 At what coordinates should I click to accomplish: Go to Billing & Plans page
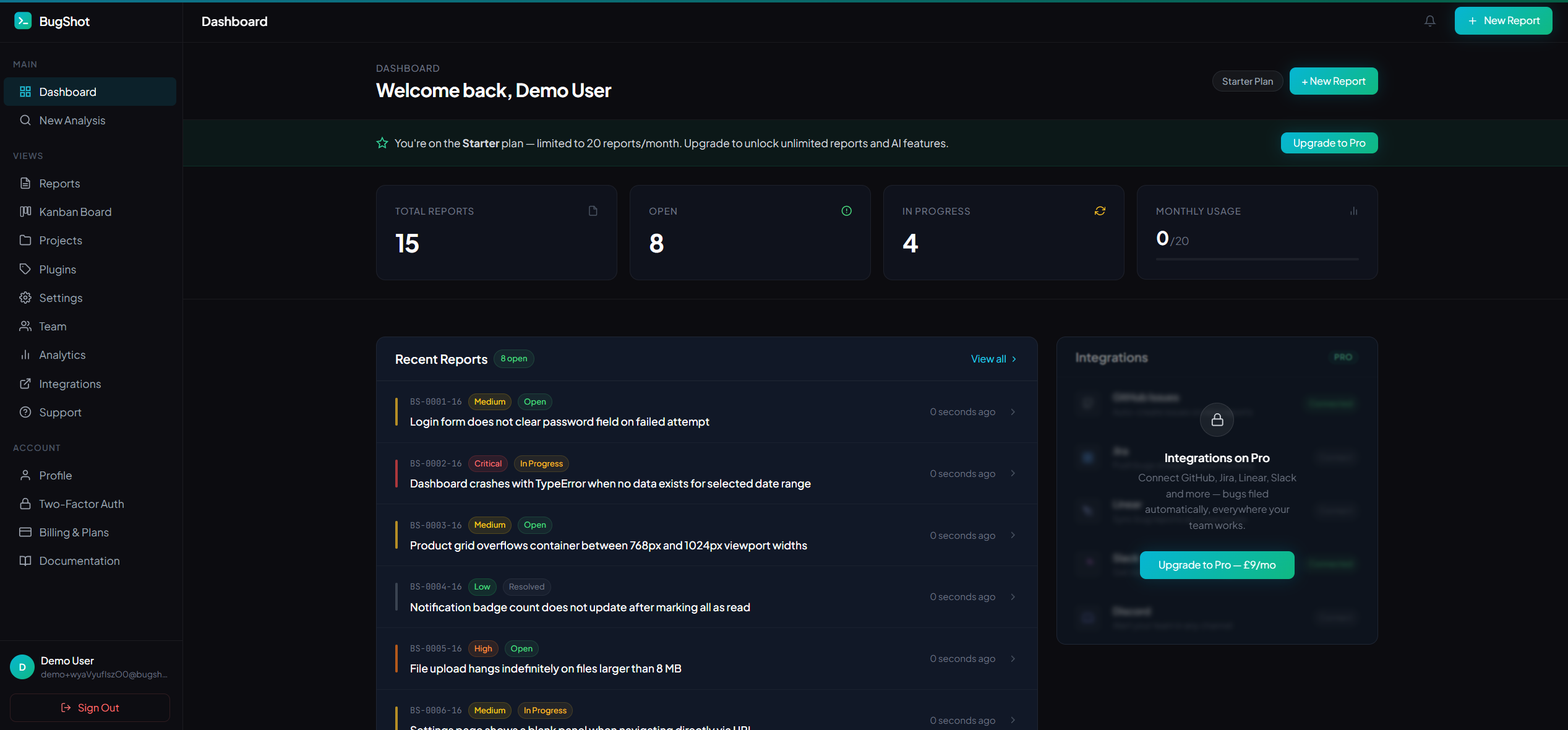(x=74, y=532)
